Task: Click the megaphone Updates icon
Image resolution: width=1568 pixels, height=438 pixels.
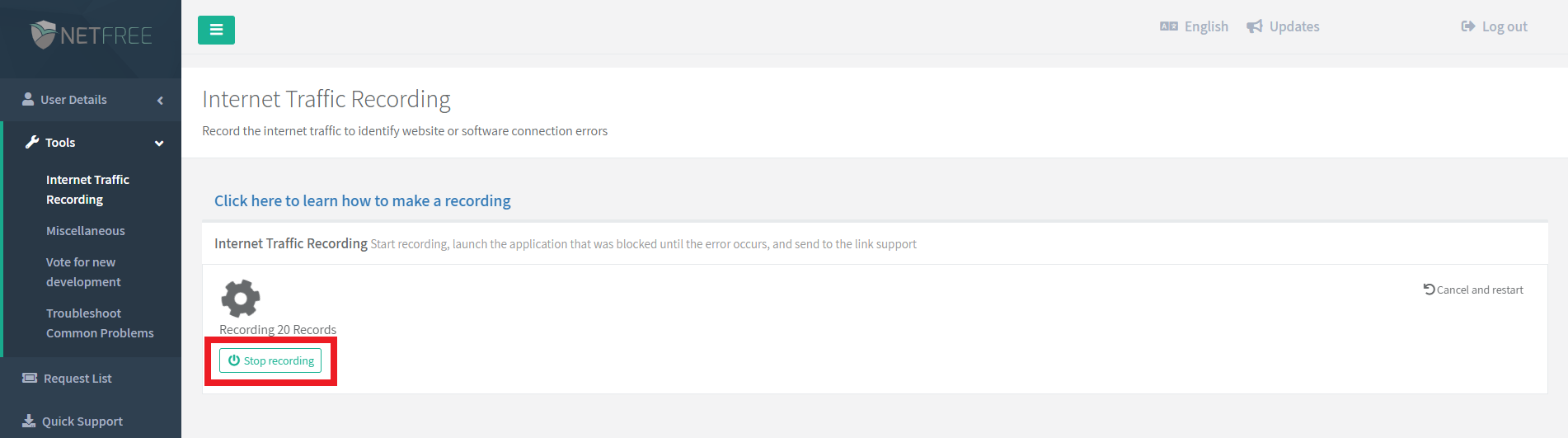Action: 1255,26
